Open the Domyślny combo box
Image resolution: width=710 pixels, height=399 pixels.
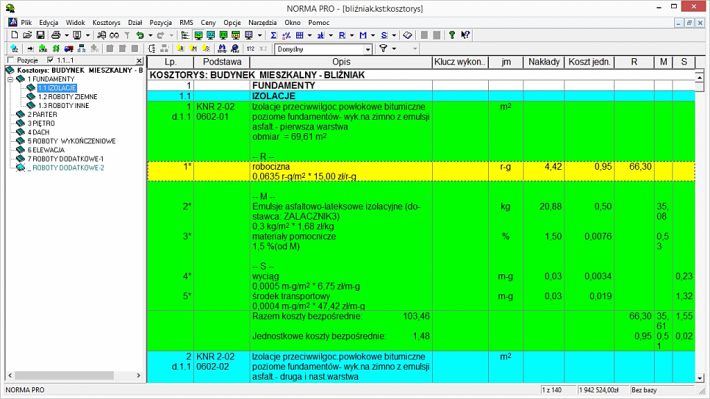click(324, 49)
